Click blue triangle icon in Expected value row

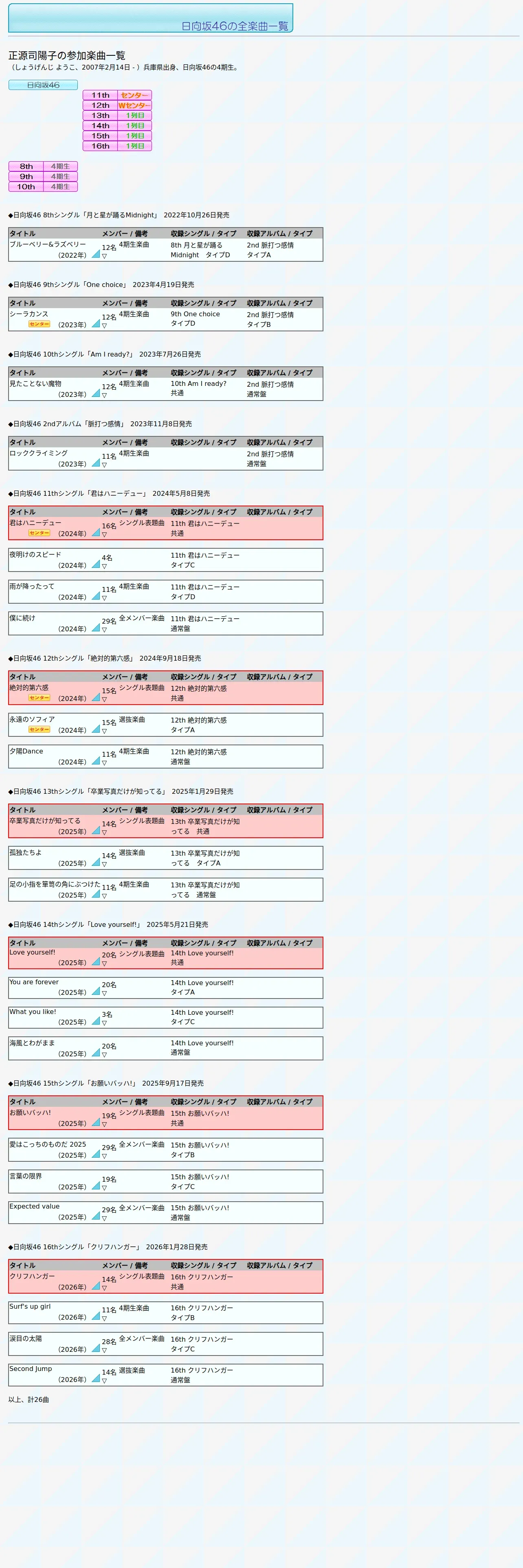(x=96, y=1215)
